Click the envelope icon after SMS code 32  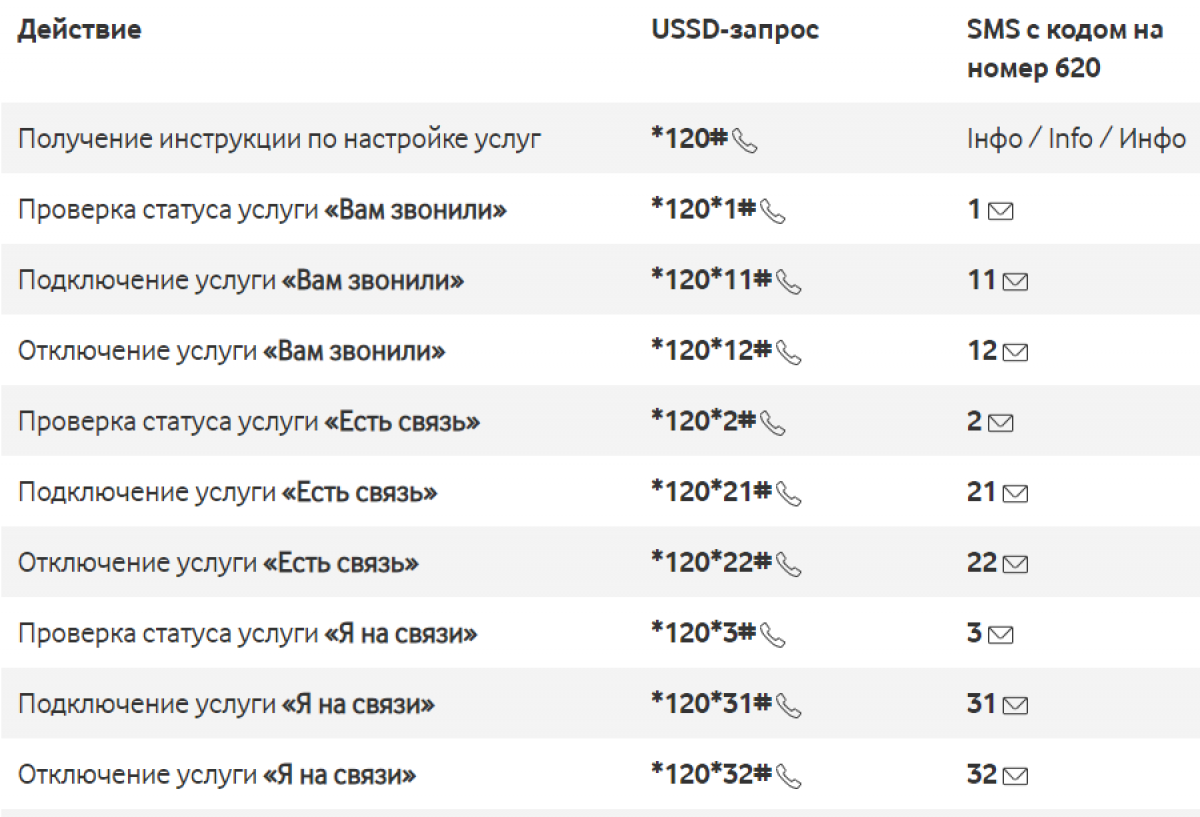[x=1015, y=776]
